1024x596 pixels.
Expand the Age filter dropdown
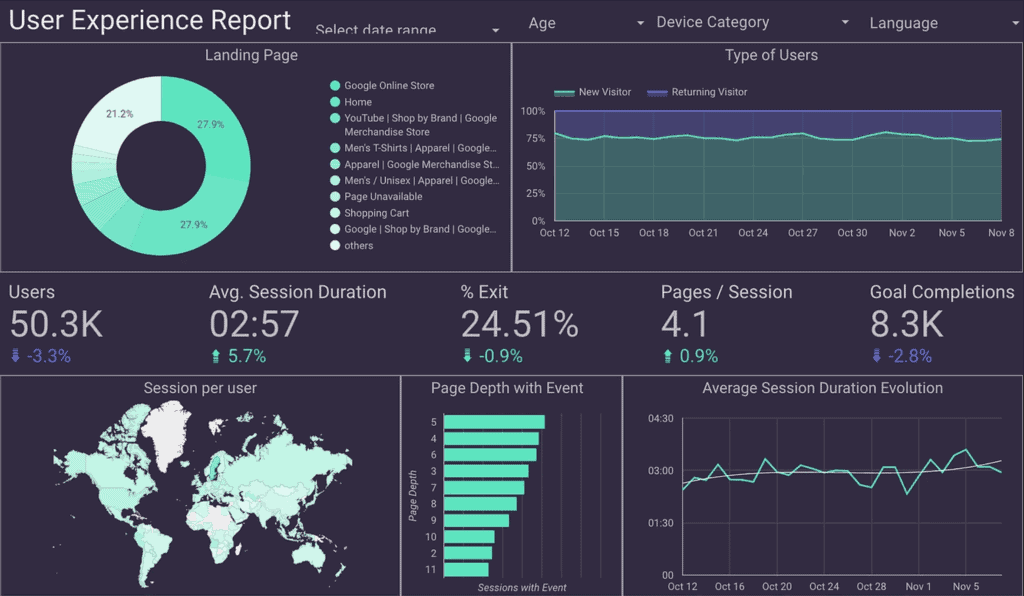click(586, 23)
